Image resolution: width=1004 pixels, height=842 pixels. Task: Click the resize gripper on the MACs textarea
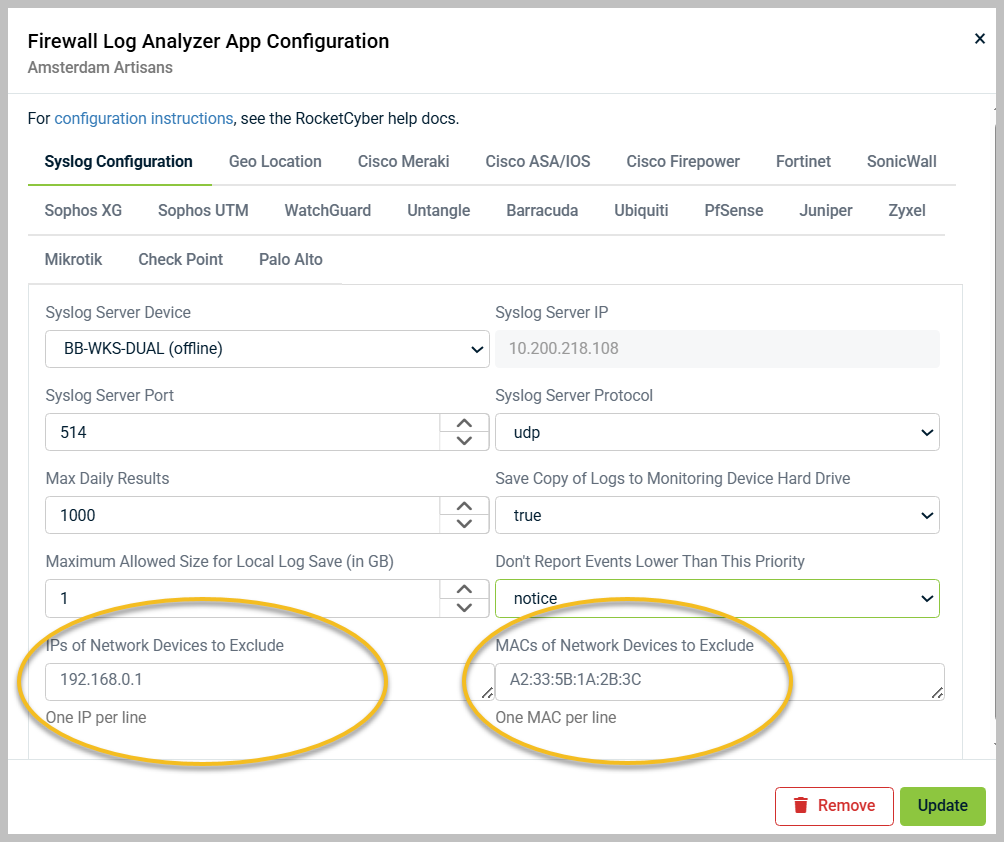coord(935,693)
